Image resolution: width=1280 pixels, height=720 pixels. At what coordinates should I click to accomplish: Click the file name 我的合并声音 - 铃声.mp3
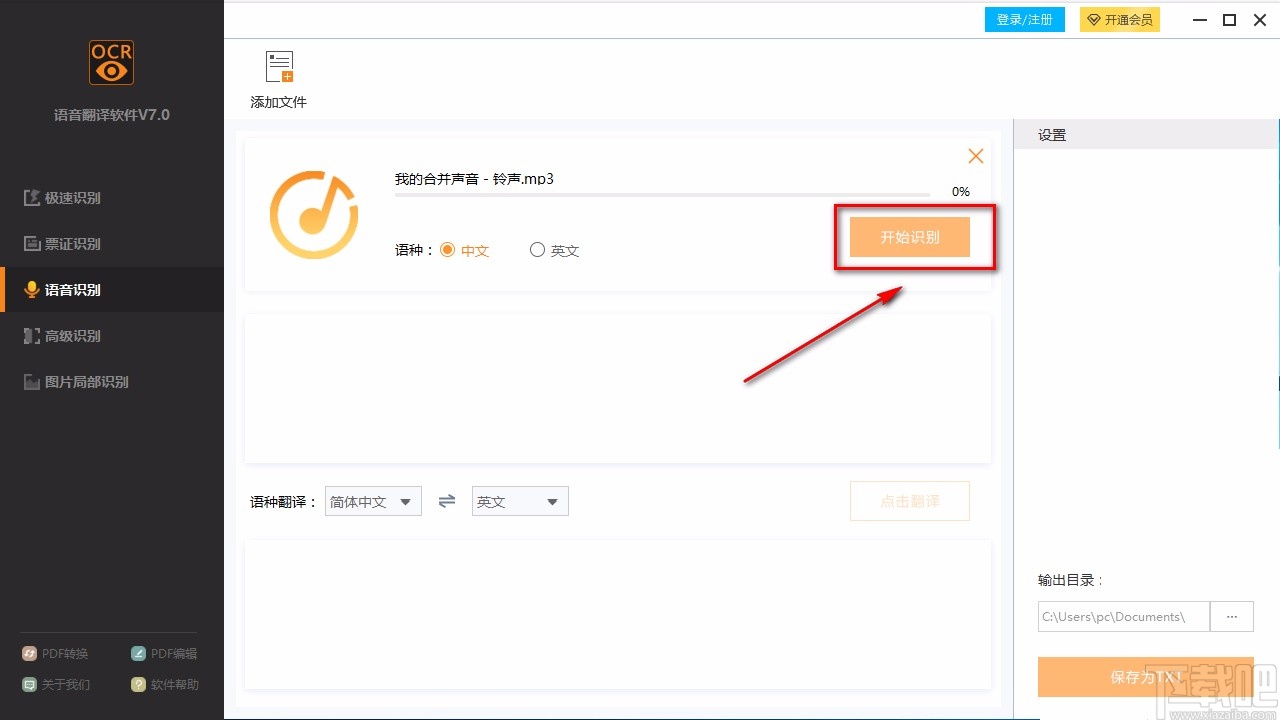(474, 179)
